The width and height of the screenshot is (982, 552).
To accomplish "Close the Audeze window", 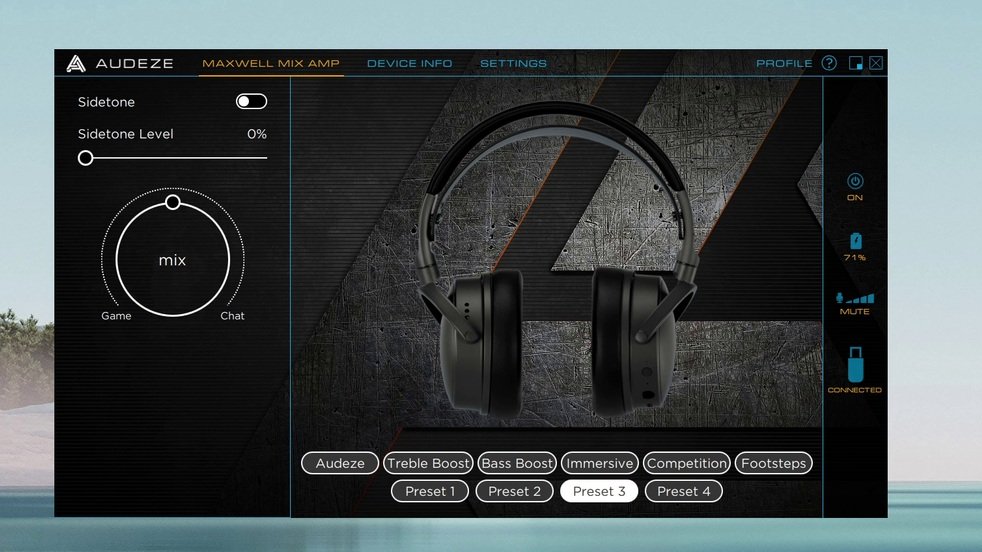I will click(x=876, y=63).
